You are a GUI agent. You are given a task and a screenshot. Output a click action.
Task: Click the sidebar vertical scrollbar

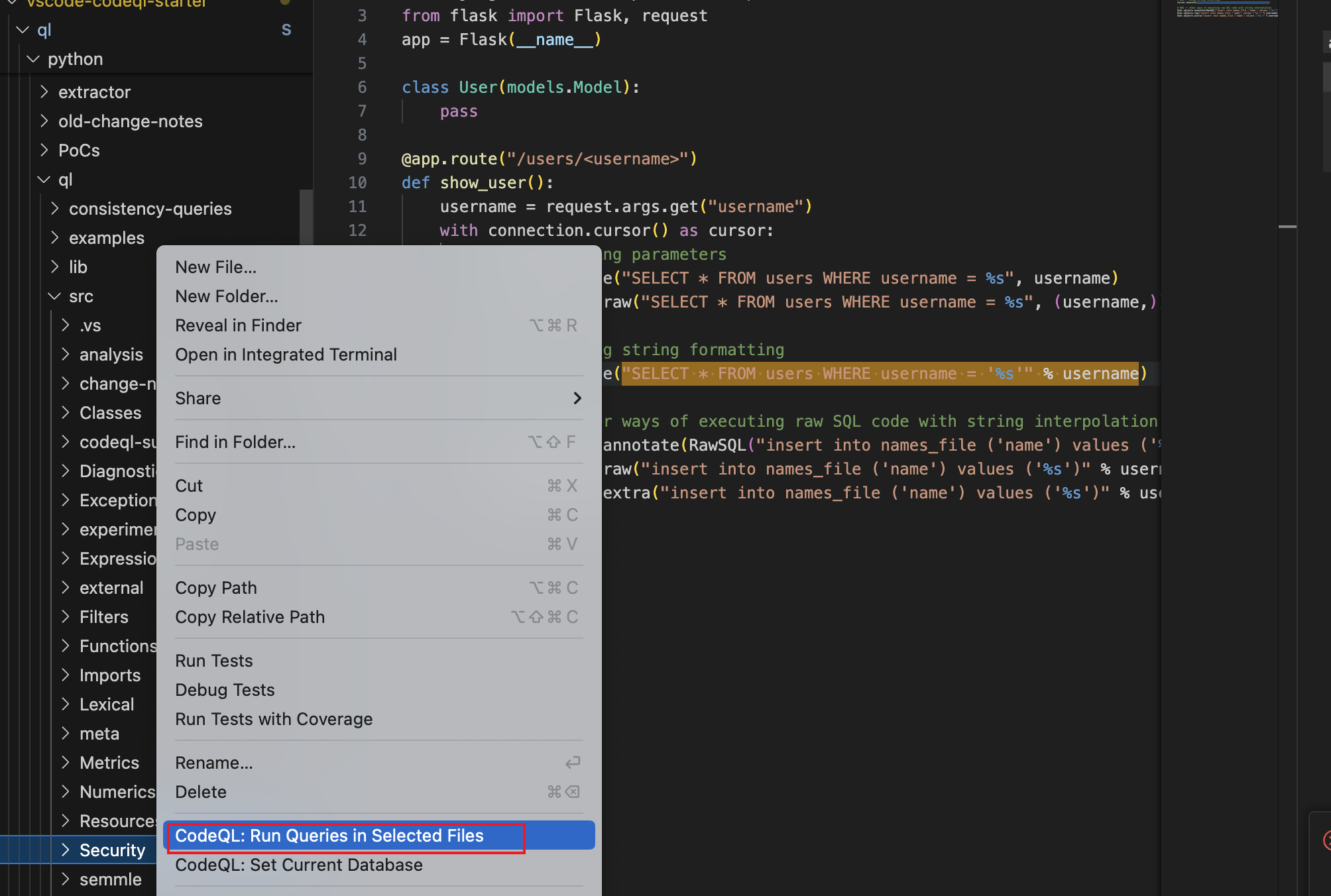click(306, 216)
